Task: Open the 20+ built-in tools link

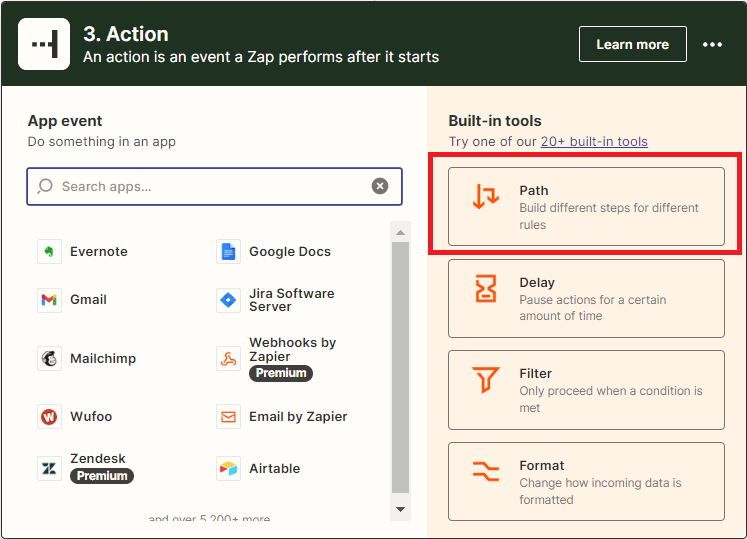Action: 594,142
